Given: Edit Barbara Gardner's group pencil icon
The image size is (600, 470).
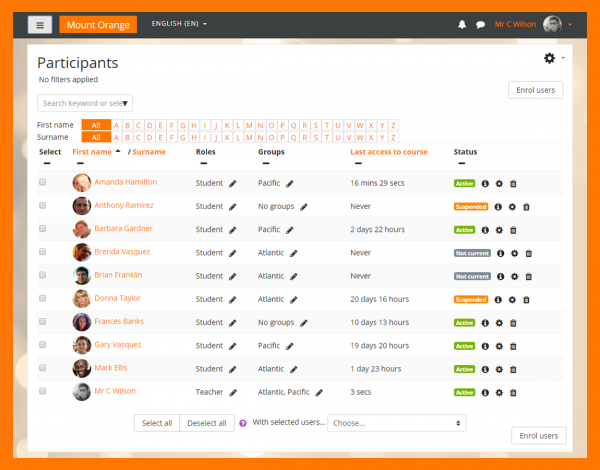Looking at the screenshot, I should pyautogui.click(x=290, y=230).
